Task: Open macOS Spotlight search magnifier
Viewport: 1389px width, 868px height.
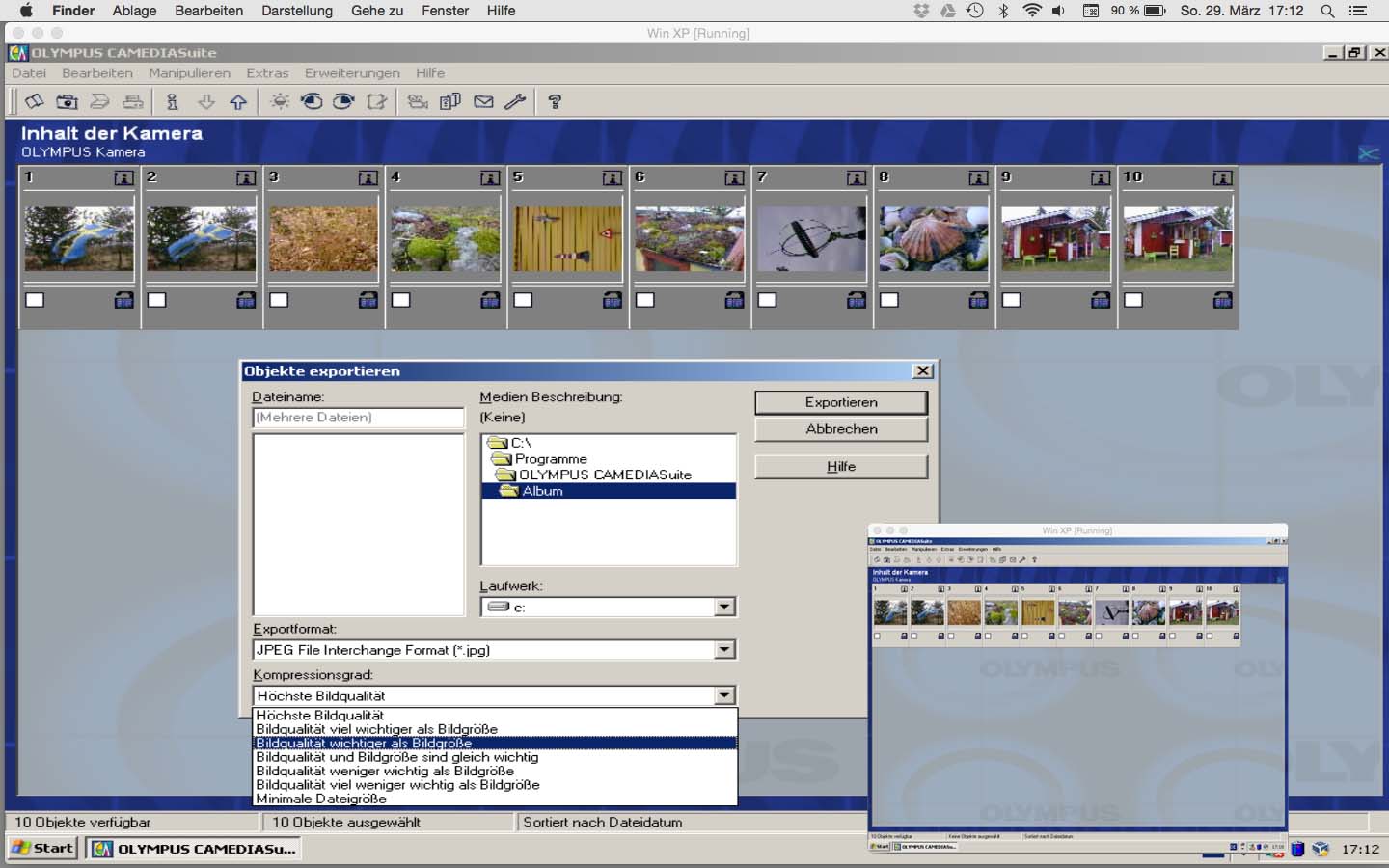Action: [1327, 11]
